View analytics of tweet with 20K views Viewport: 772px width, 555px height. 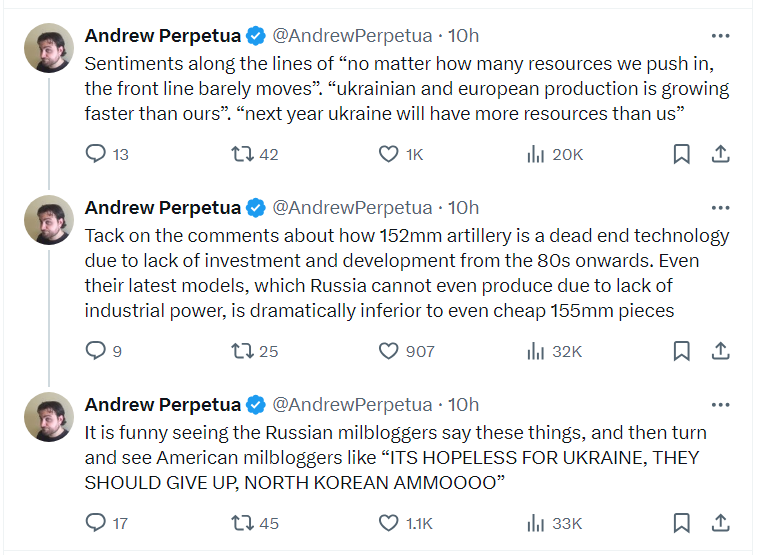(x=536, y=154)
